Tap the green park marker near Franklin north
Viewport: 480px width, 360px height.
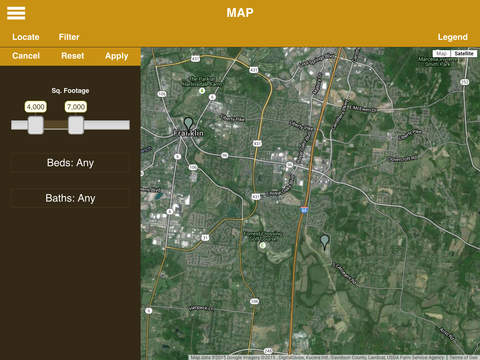coord(202,91)
